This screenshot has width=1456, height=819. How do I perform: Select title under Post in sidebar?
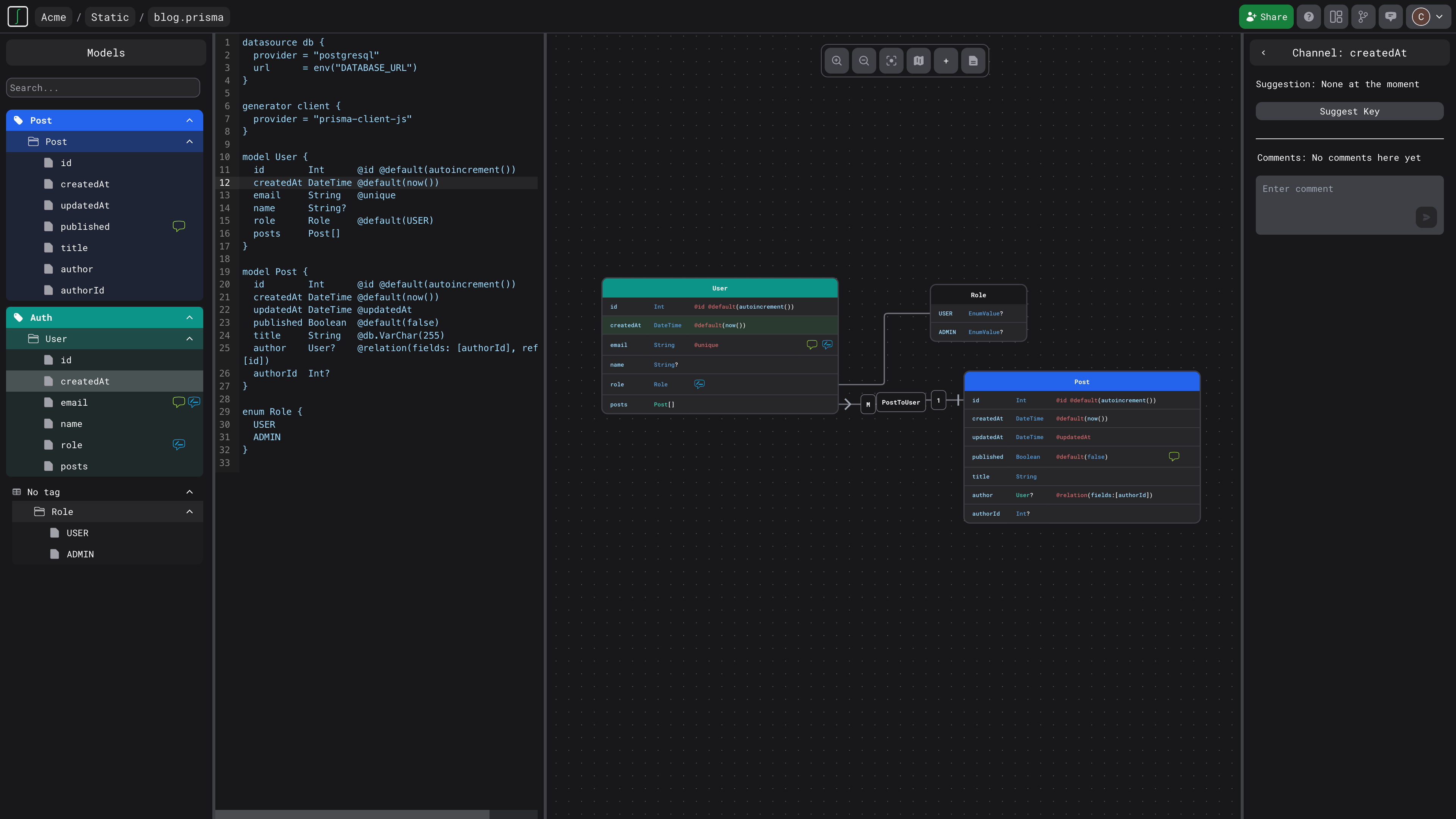[x=105, y=248]
